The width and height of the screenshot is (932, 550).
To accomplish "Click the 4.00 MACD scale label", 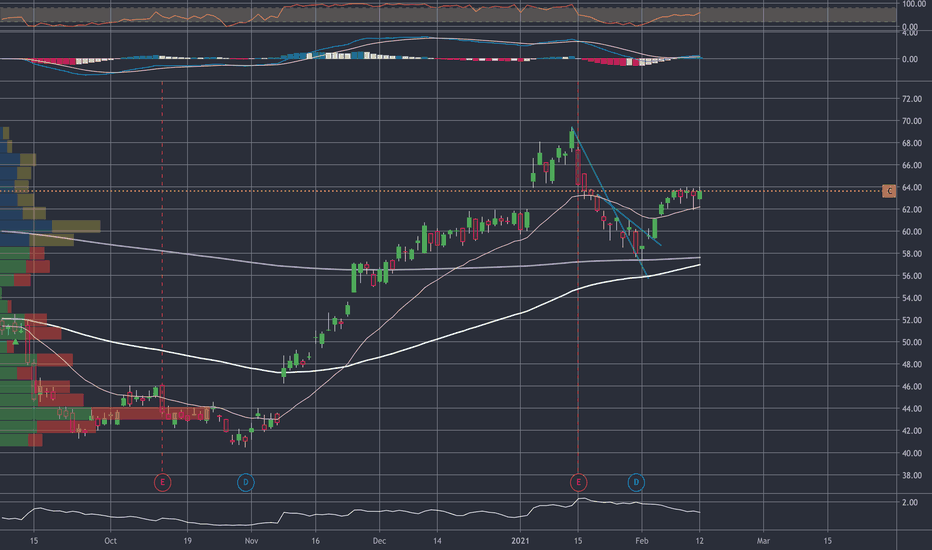I will [909, 33].
